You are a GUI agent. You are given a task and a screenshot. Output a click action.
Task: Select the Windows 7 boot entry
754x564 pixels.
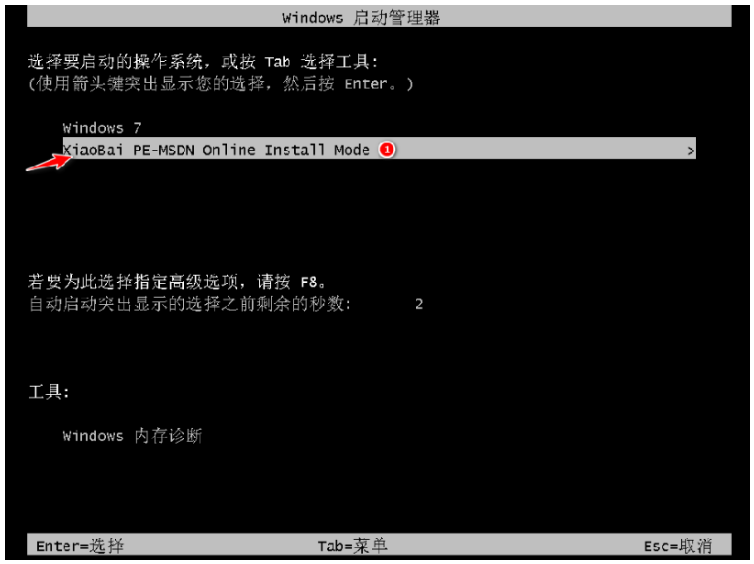102,128
